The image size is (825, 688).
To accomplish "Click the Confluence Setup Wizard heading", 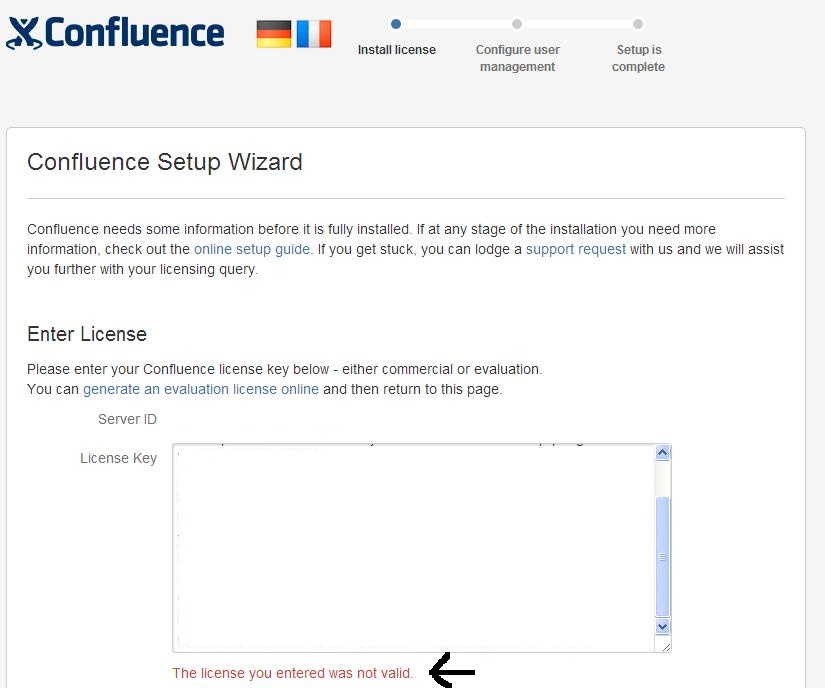I will (x=165, y=162).
